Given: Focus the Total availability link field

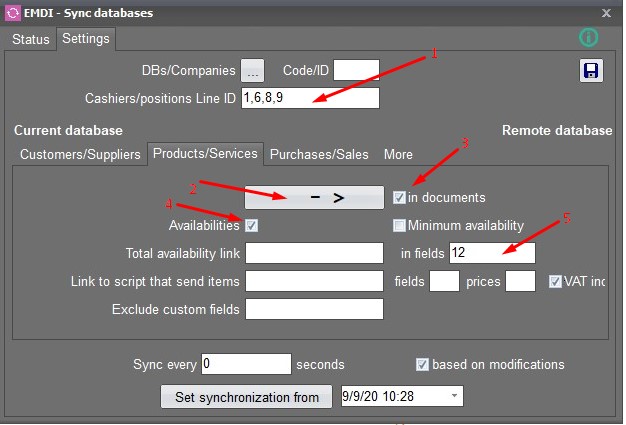Looking at the screenshot, I should point(314,253).
